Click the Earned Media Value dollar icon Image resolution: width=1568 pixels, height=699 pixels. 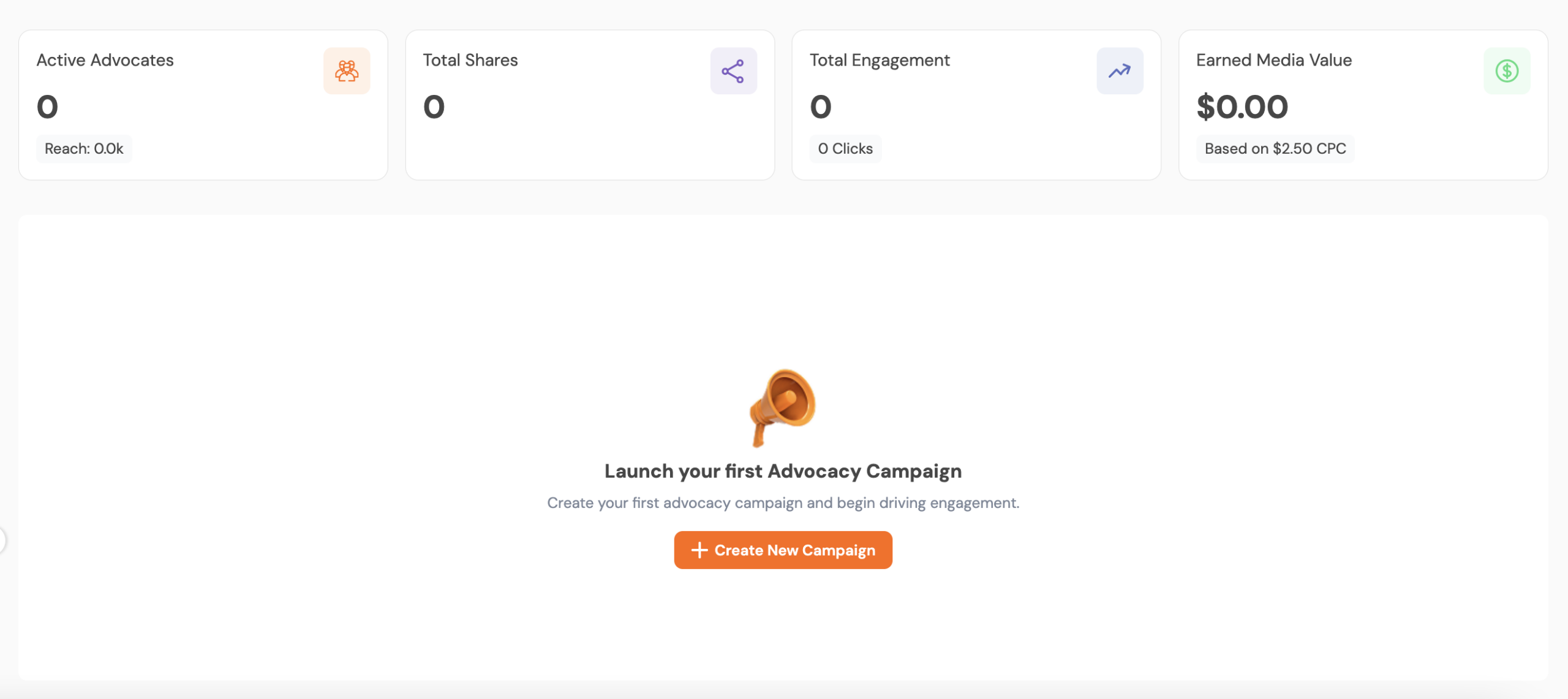1507,71
